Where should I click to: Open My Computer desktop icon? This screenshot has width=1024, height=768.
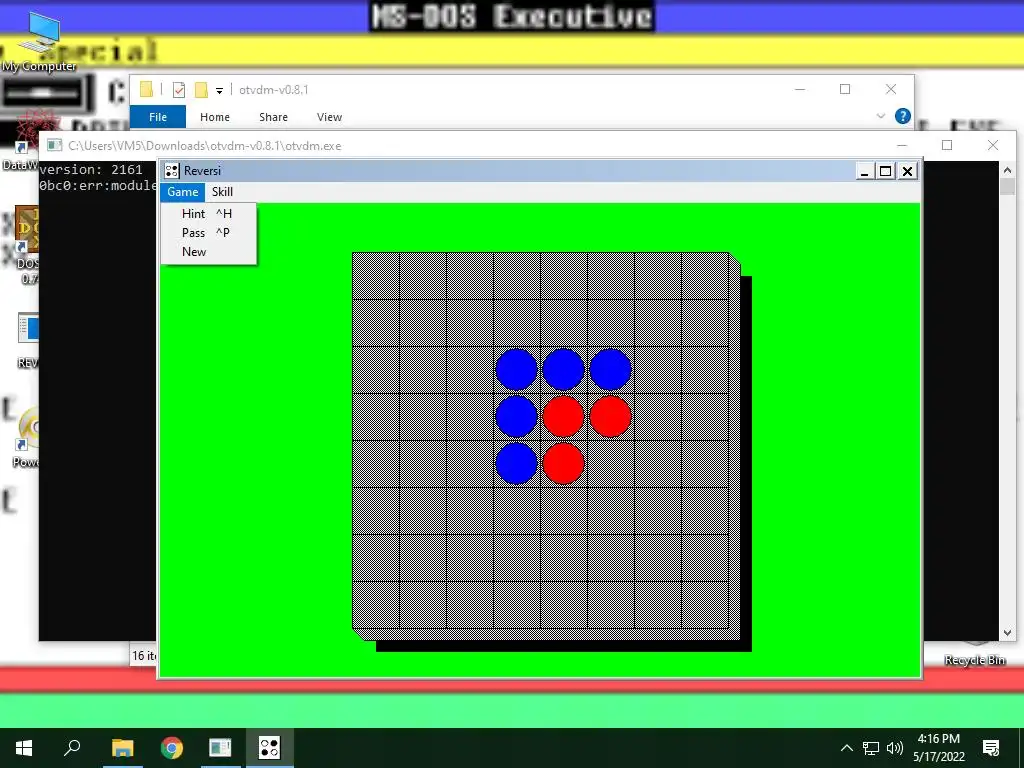pyautogui.click(x=39, y=40)
